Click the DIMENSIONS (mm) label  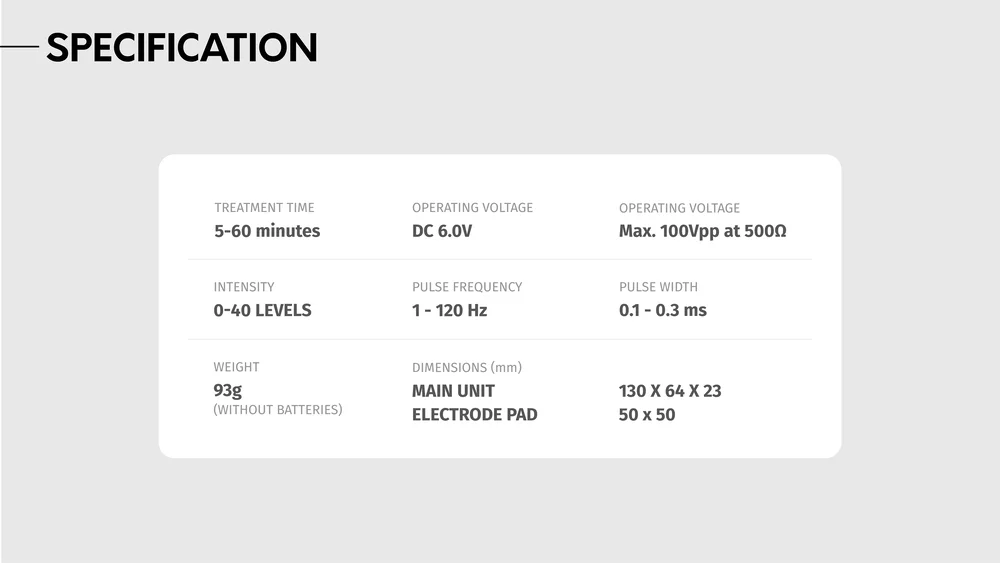point(467,368)
